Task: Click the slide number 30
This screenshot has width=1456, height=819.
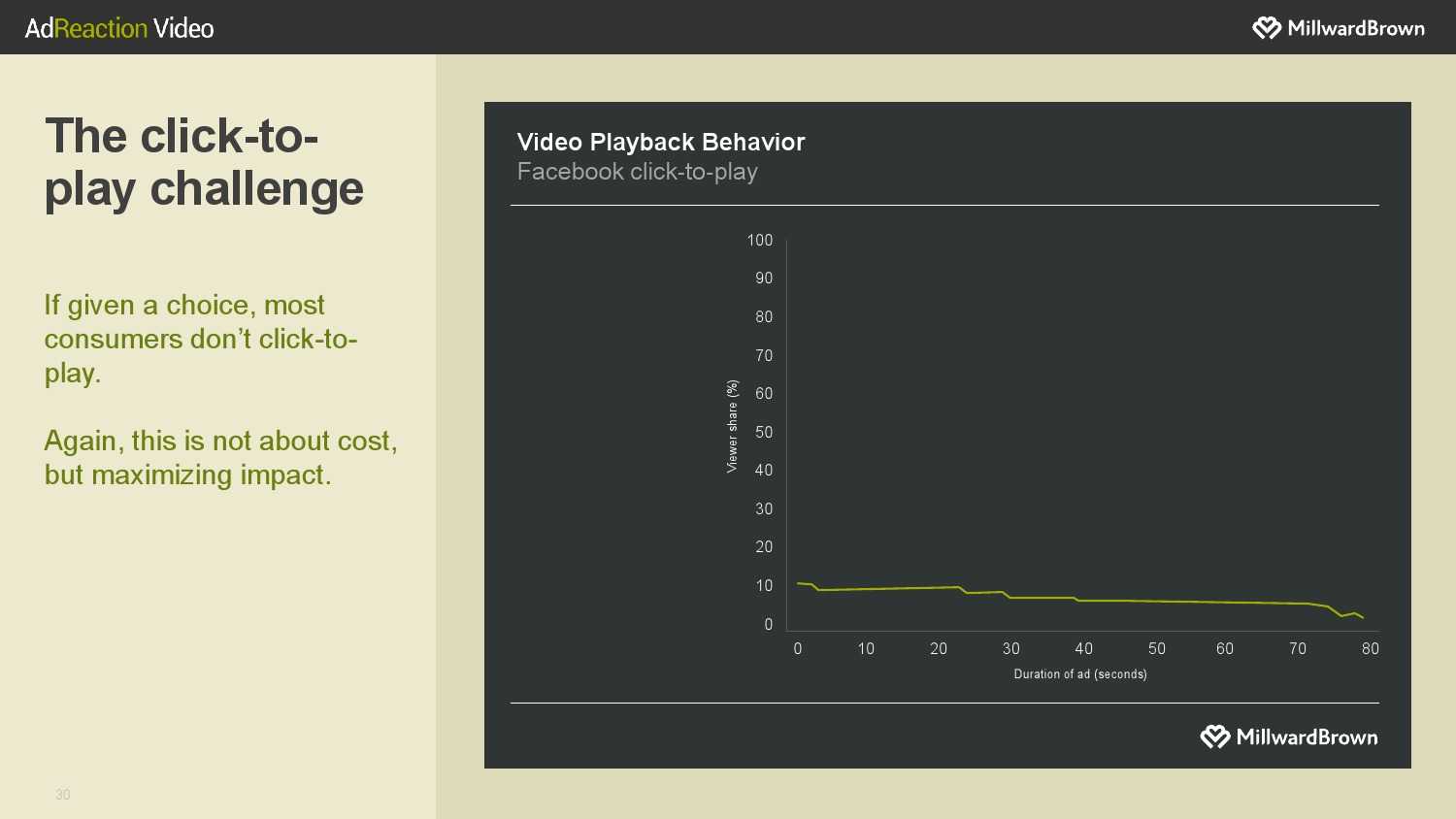Action: [x=63, y=795]
